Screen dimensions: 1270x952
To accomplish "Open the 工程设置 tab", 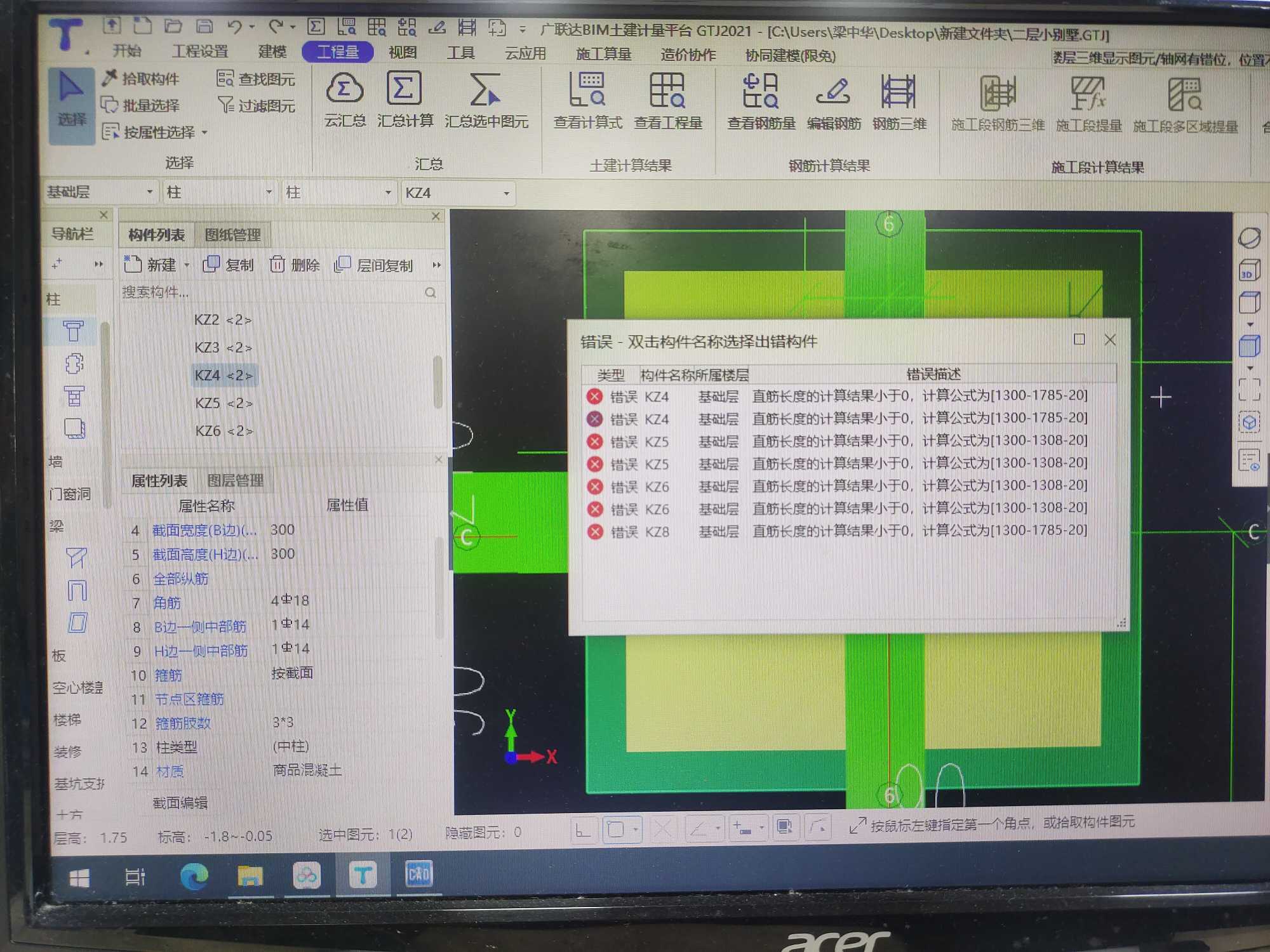I will coord(200,51).
